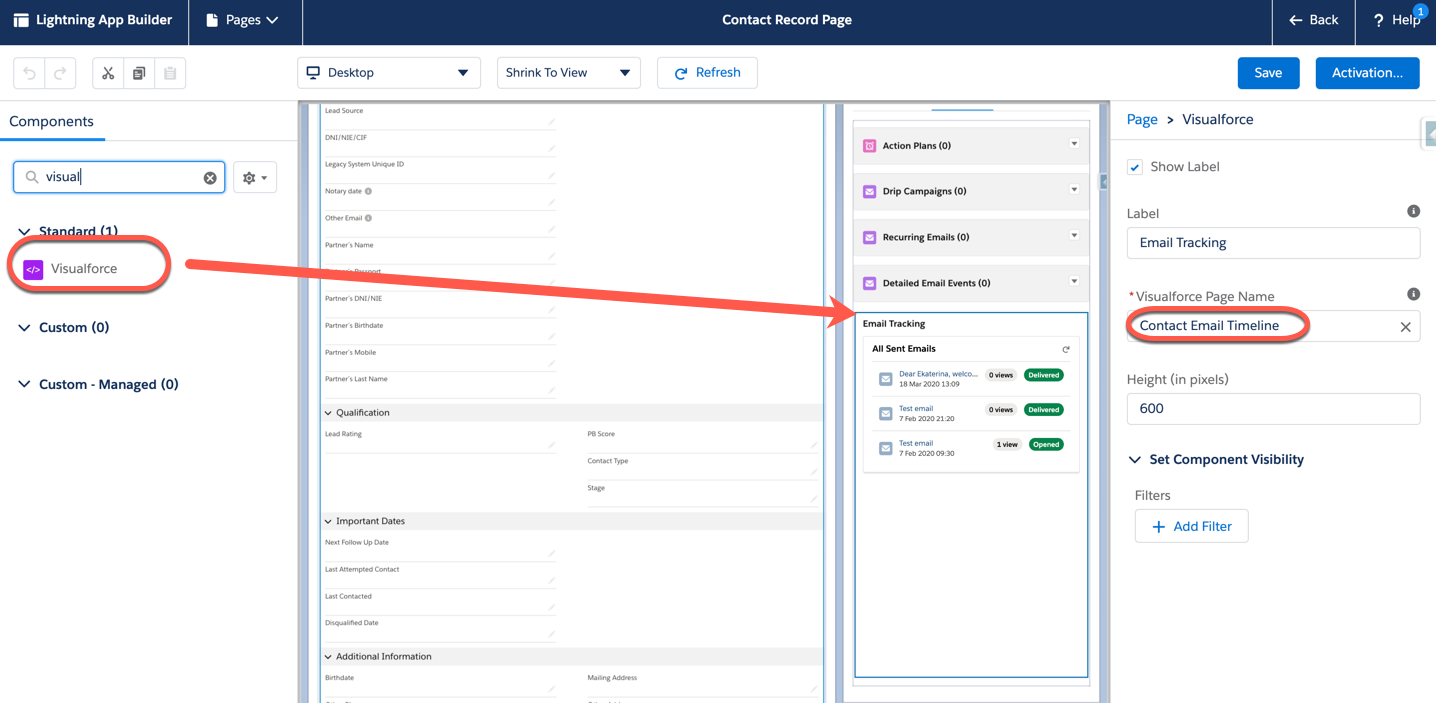Click the Save button
The image size is (1436, 703).
coord(1268,72)
